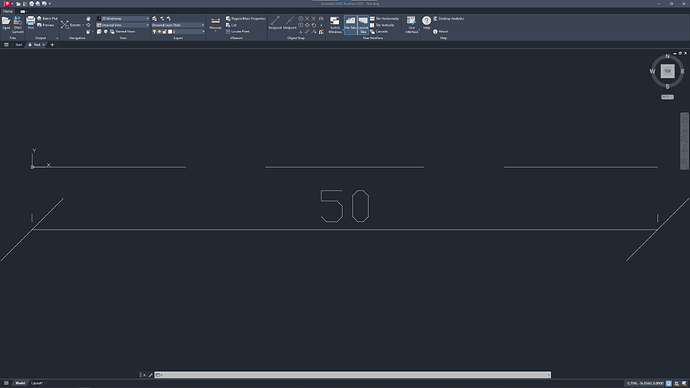690x388 pixels.
Task: Launch the DWG Convert tool
Action: pyautogui.click(x=18, y=25)
